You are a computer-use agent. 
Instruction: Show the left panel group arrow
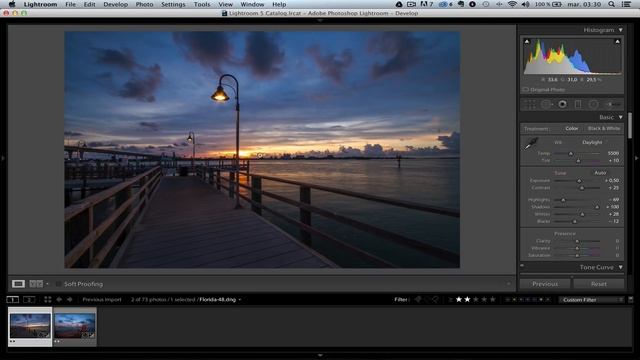click(2, 158)
